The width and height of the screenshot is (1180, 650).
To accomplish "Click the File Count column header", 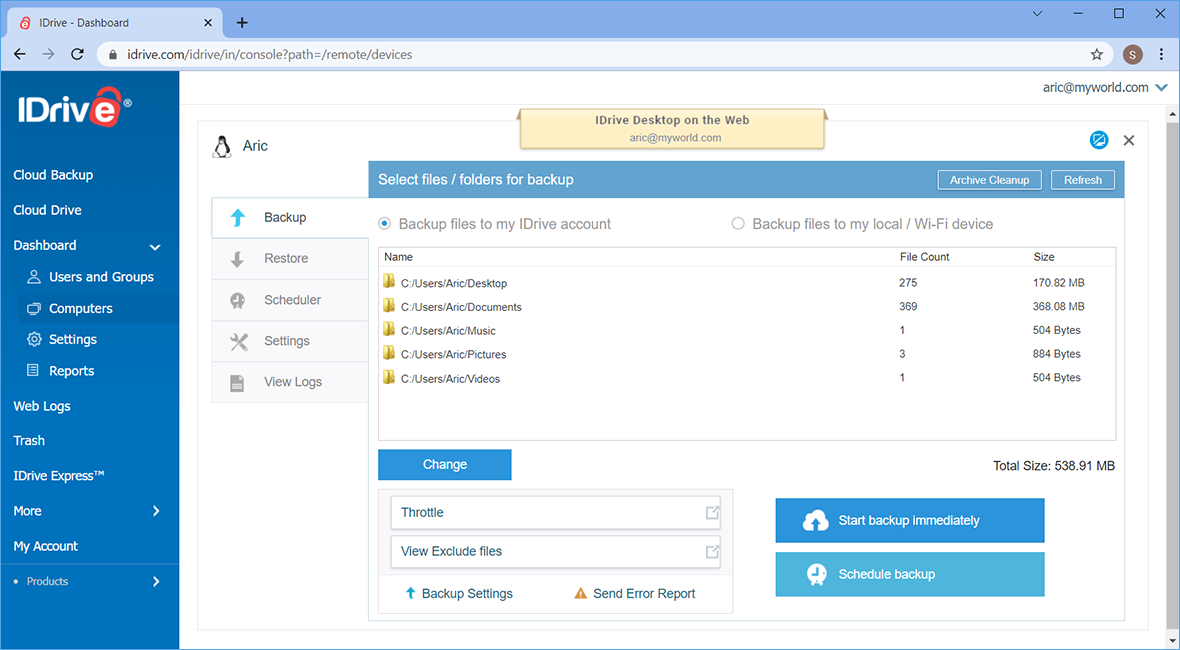I will [925, 257].
